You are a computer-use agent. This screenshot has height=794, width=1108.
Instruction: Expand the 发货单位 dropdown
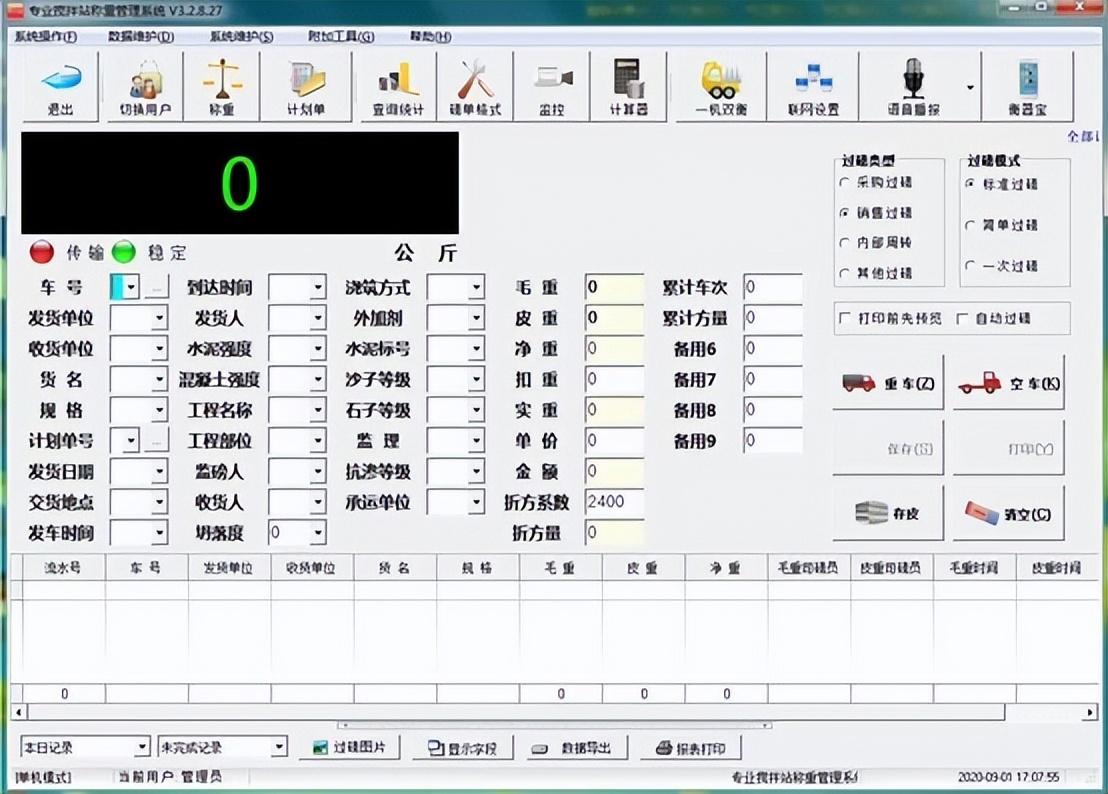coord(160,318)
